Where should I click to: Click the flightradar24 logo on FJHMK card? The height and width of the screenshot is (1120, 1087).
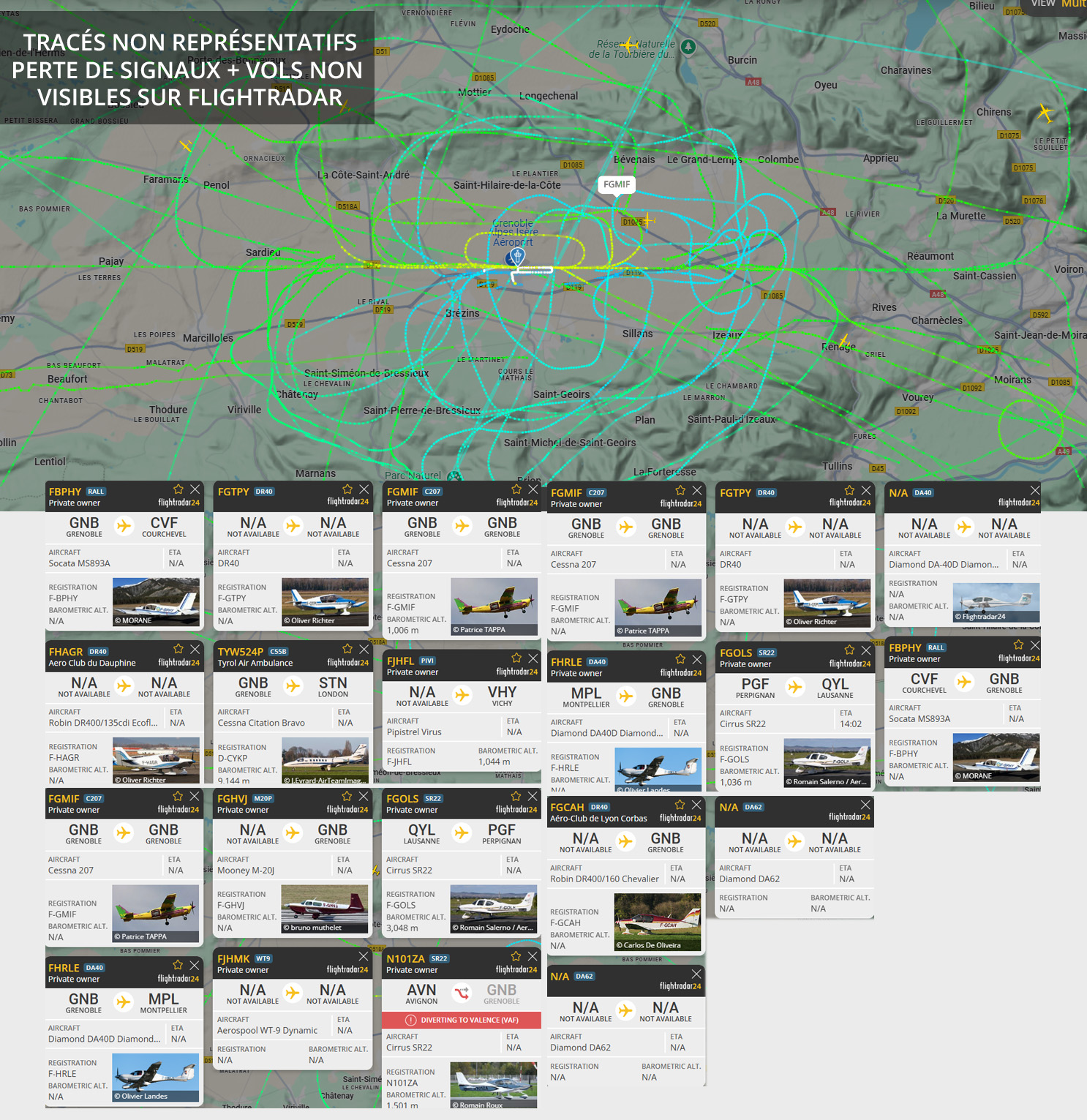tap(347, 969)
